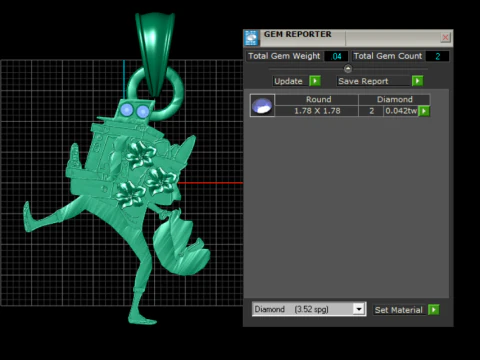Click the Set Material label
Image resolution: width=480 pixels, height=360 pixels.
tap(399, 310)
